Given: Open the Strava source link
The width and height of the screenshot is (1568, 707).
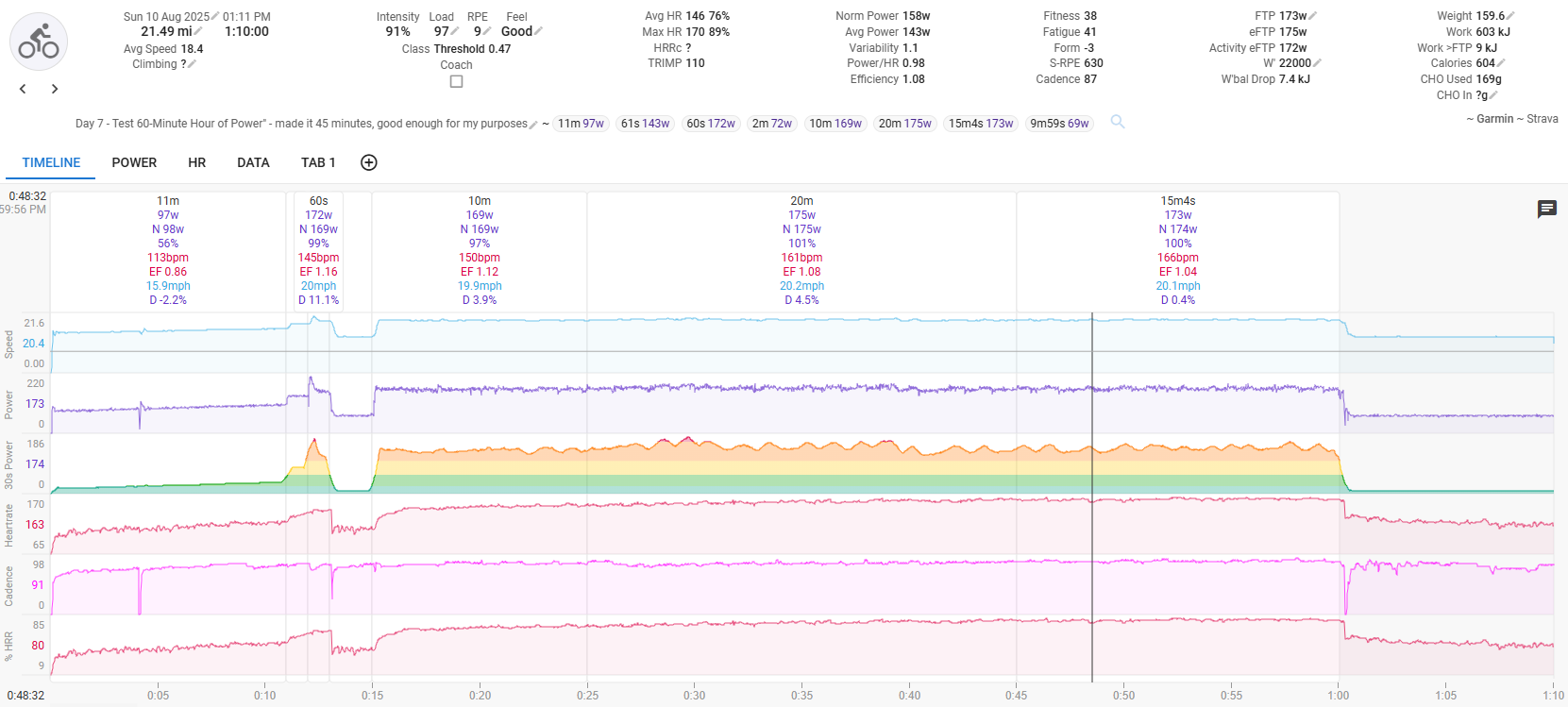Looking at the screenshot, I should tap(1542, 119).
